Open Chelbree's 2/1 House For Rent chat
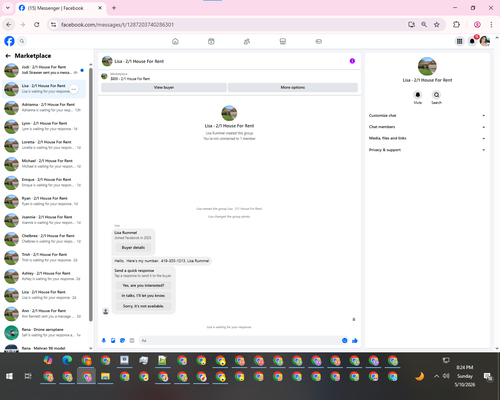Image resolution: width=500 pixels, height=400 pixels. (44, 239)
